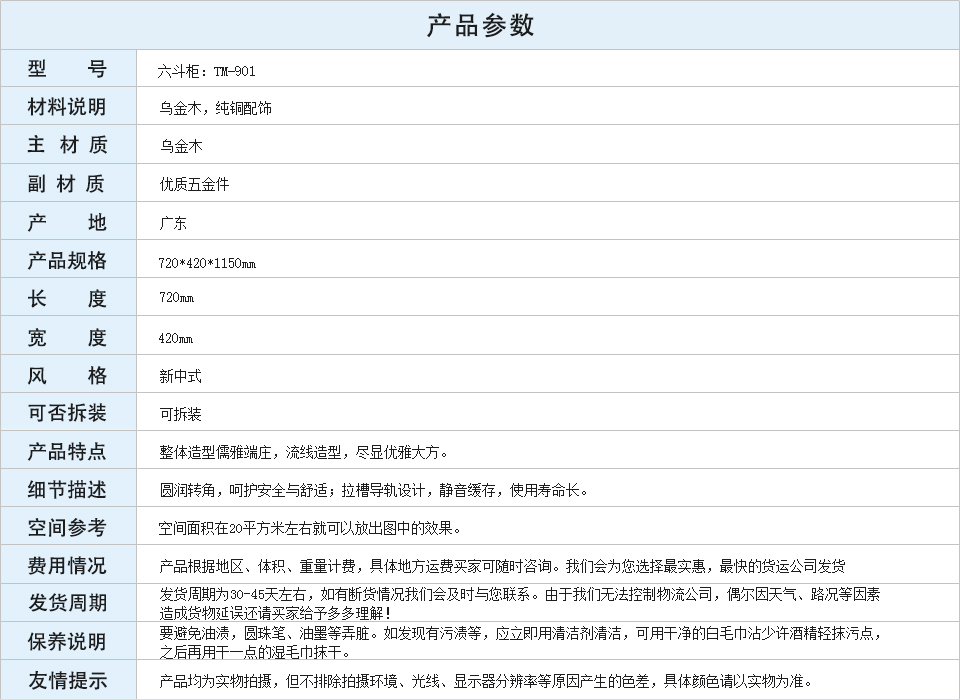Select the 风格 row label

[x=67, y=375]
